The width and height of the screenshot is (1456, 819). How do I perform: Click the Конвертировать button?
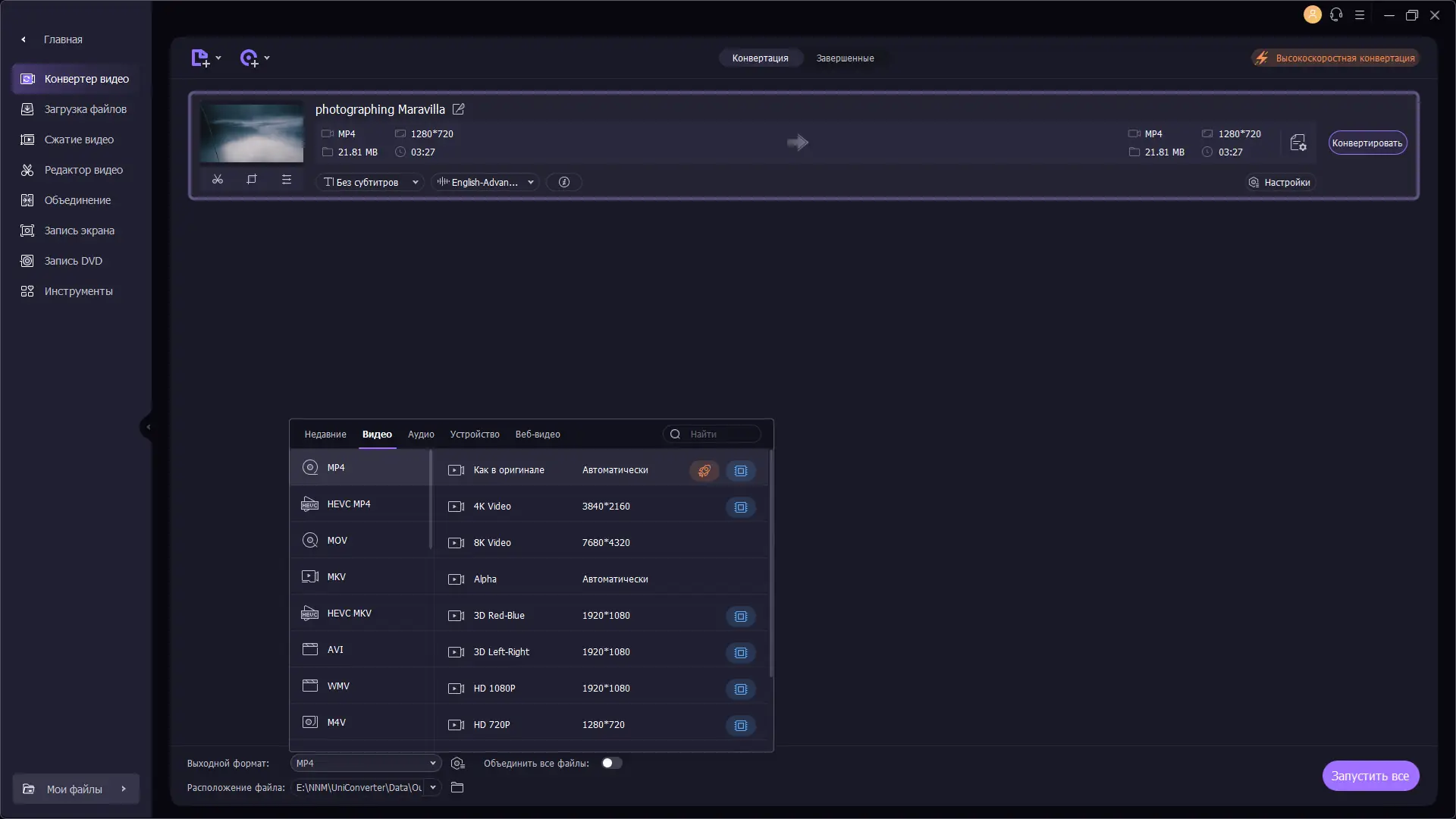1367,143
